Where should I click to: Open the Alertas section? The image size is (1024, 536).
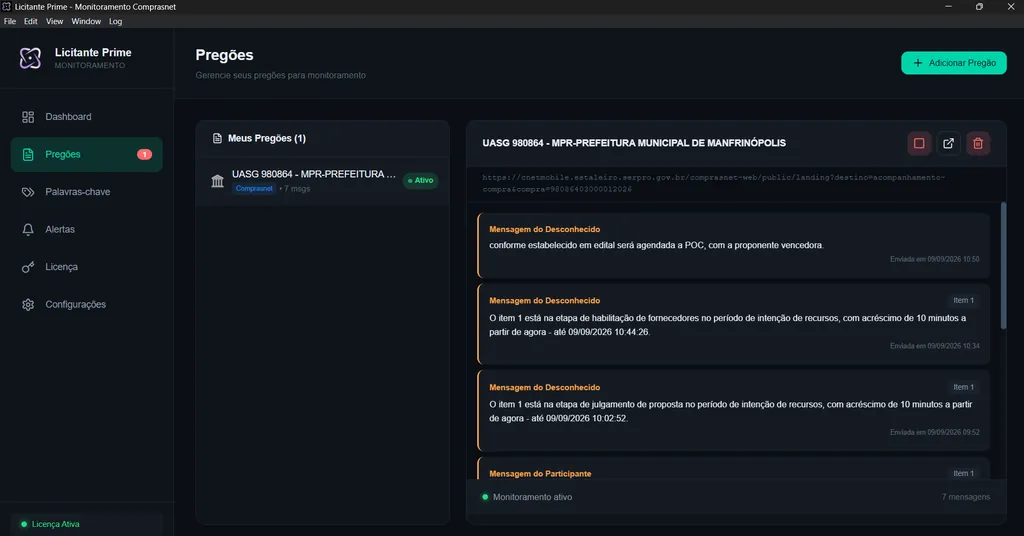87,230
